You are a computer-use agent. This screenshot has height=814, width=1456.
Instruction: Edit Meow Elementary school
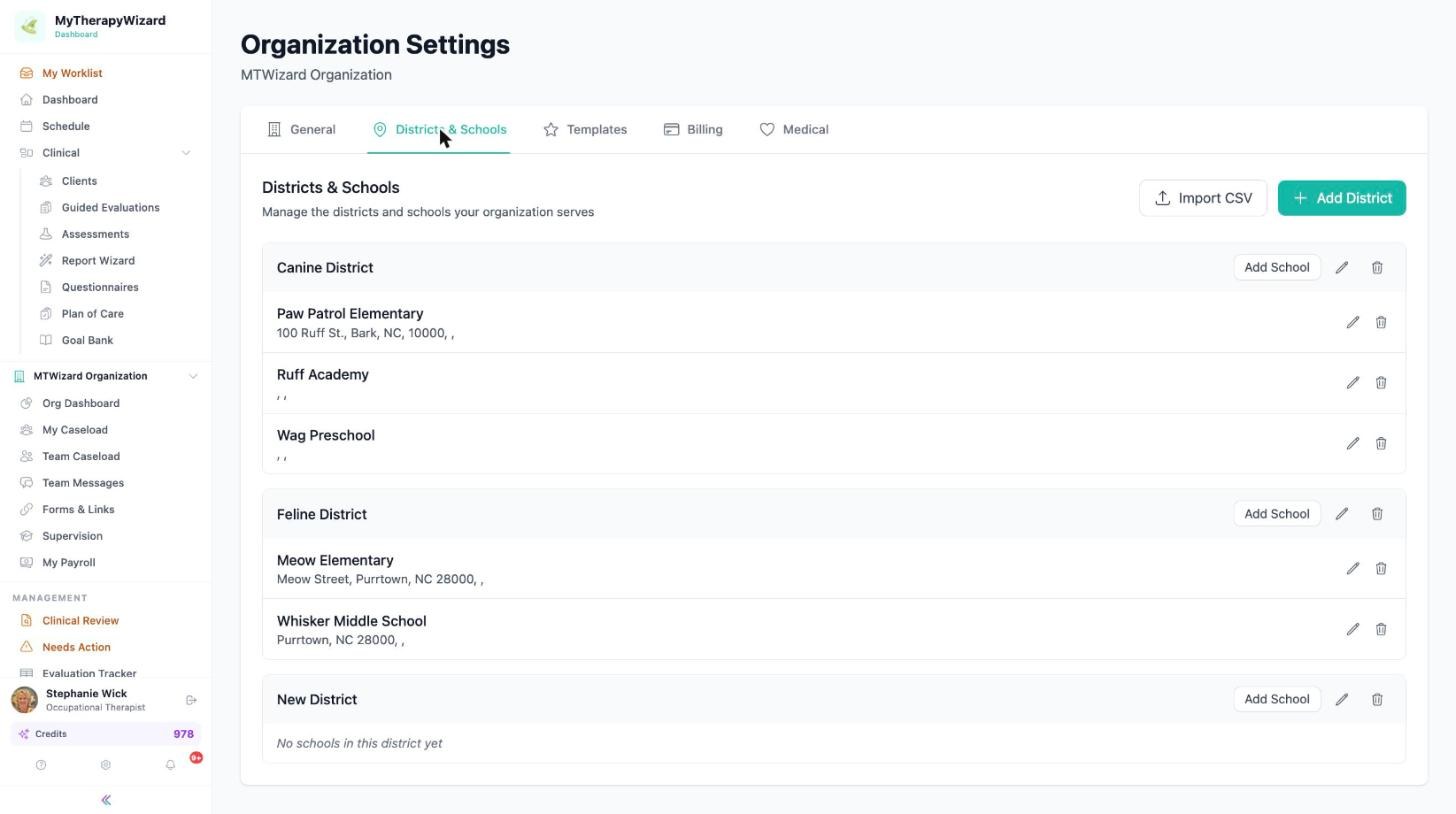pos(1353,569)
